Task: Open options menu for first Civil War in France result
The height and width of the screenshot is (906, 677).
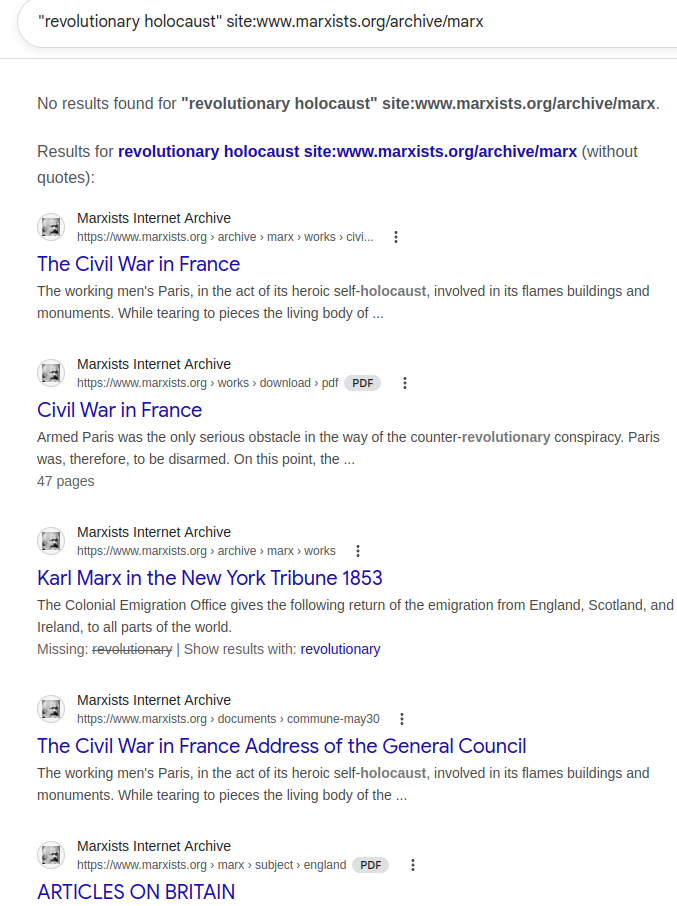Action: (x=396, y=237)
